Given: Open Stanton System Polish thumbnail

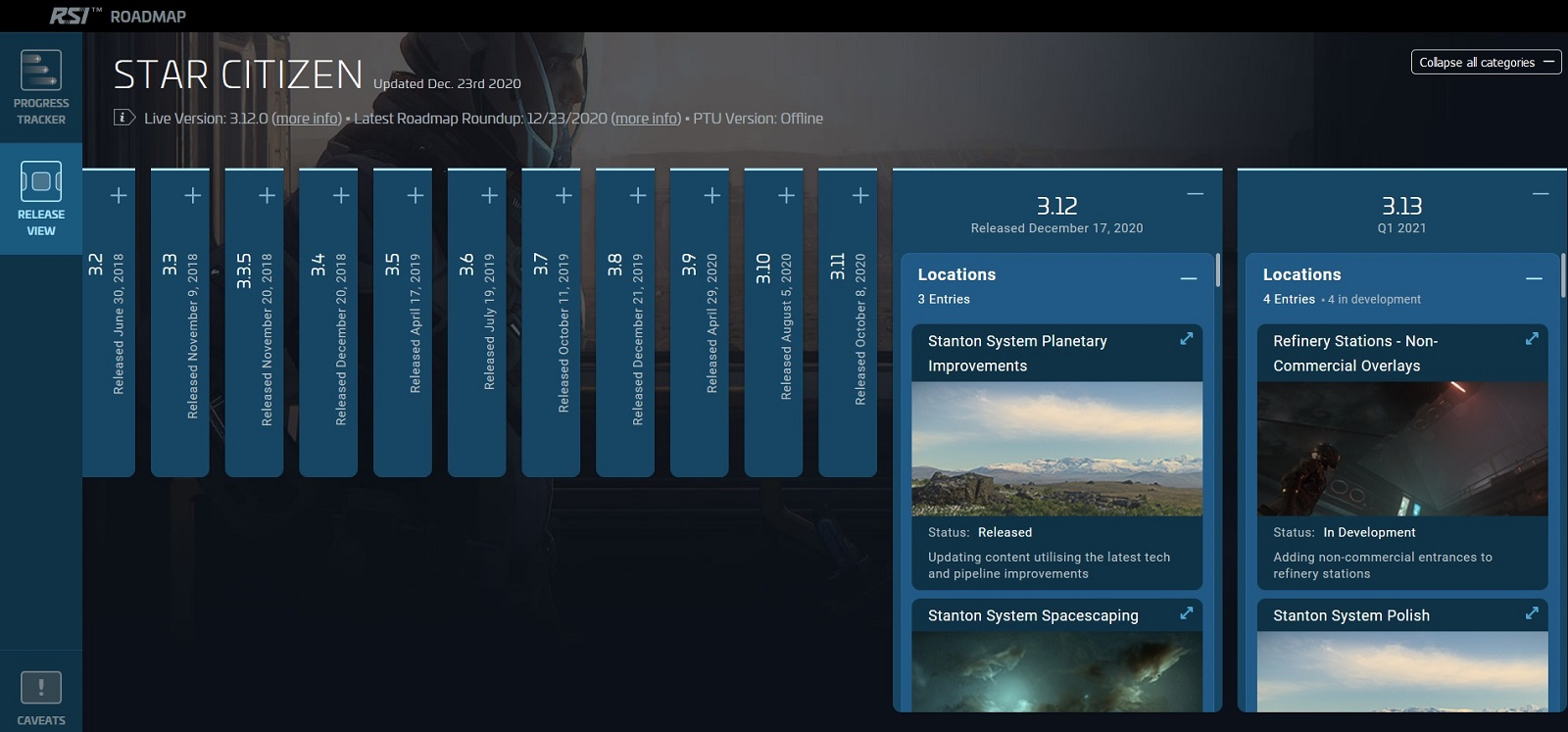Looking at the screenshot, I should click(1402, 671).
